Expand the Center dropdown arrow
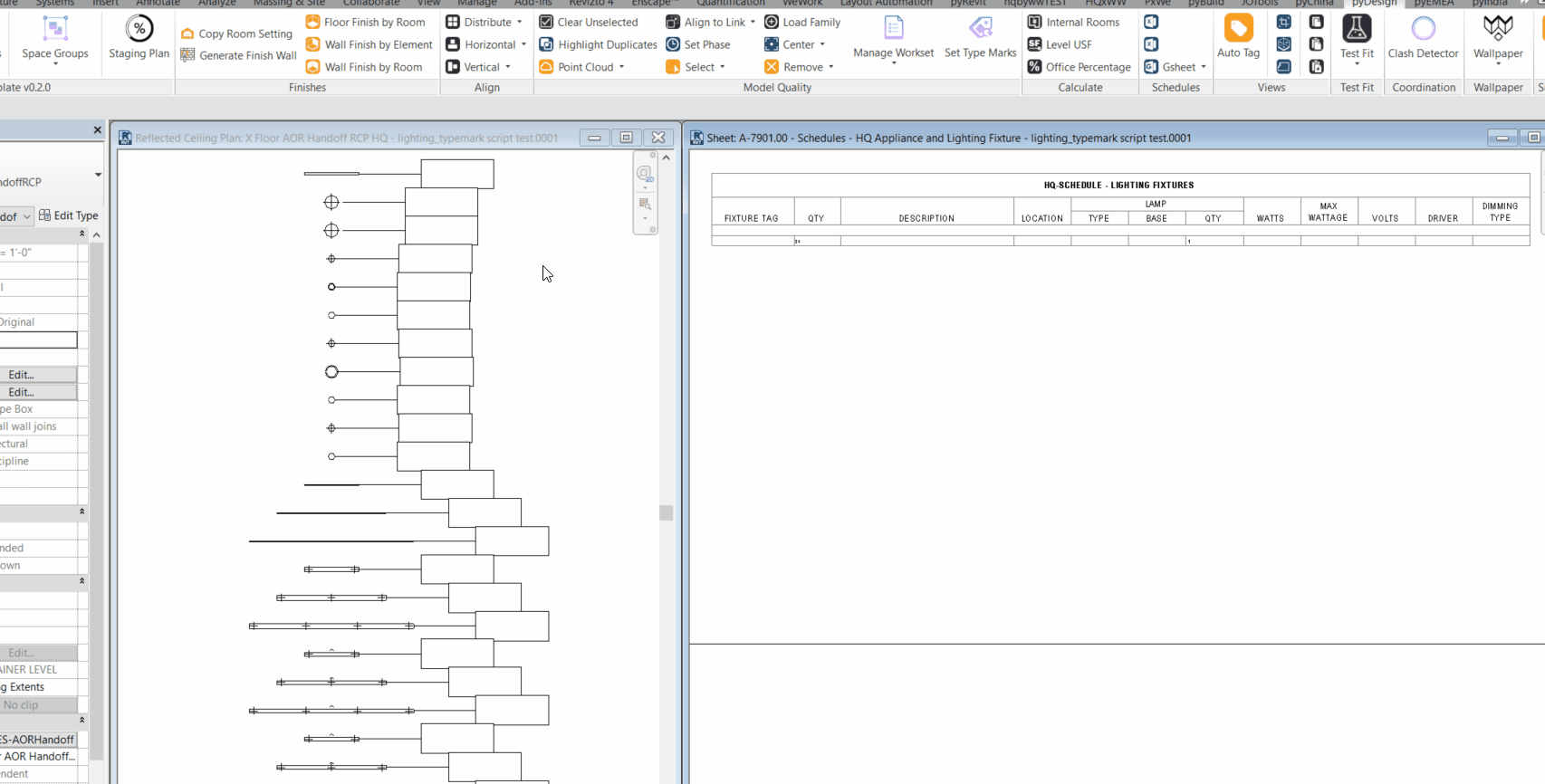This screenshot has height=784, width=1545. click(822, 44)
